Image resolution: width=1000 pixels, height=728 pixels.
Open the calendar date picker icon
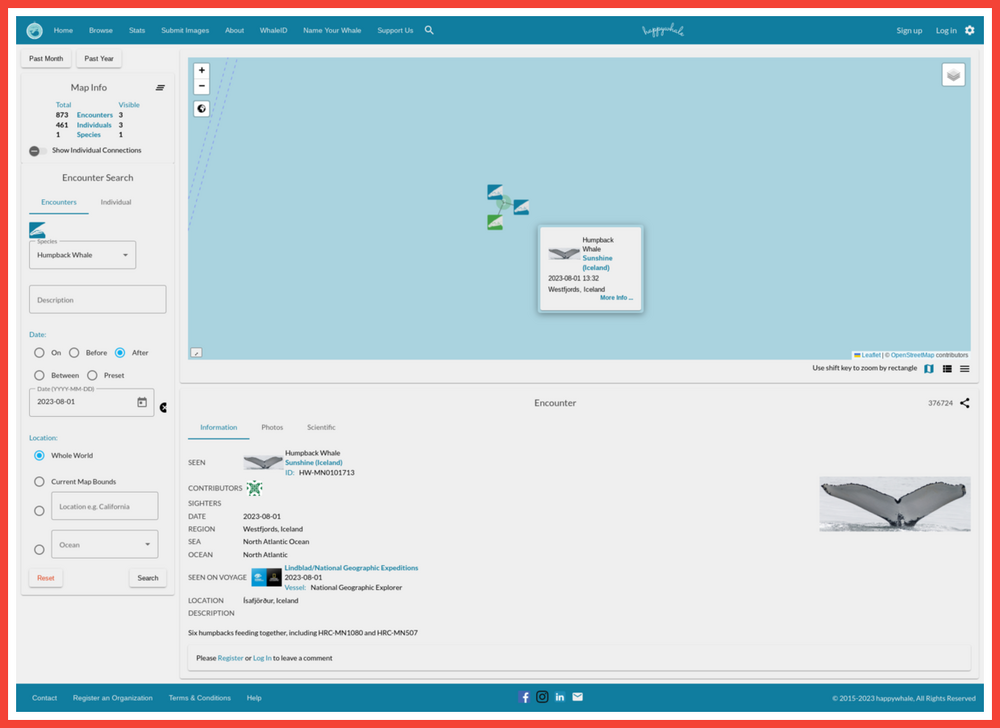click(x=142, y=402)
